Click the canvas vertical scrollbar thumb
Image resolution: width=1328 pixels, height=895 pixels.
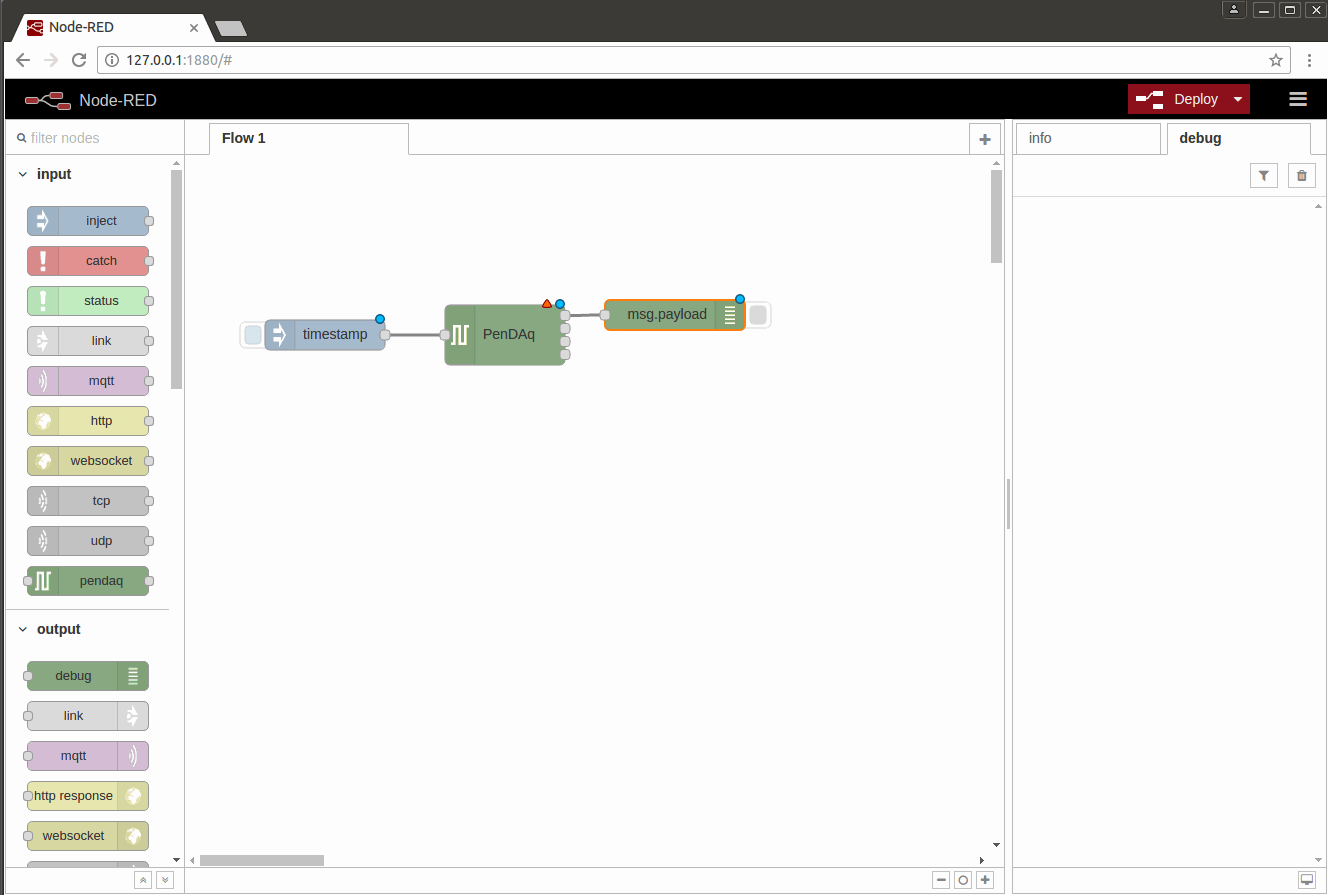[996, 216]
